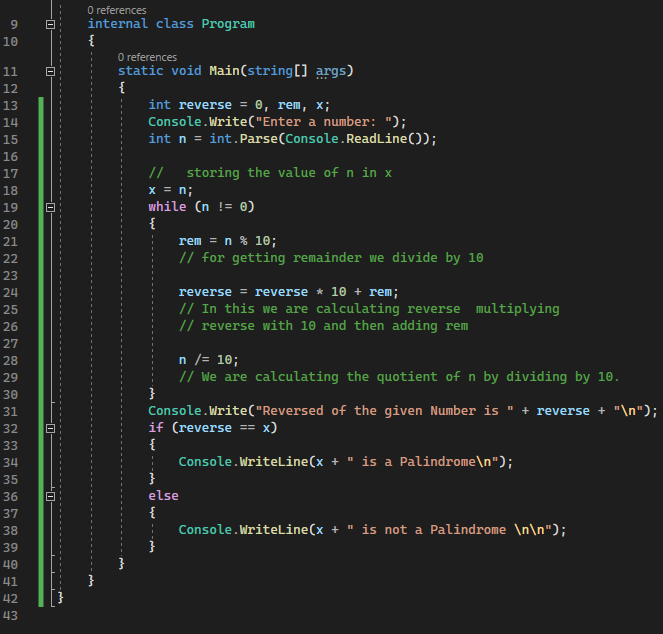663x634 pixels.
Task: Place cursor on 'reverse' declaration on line 13
Action: 205,104
